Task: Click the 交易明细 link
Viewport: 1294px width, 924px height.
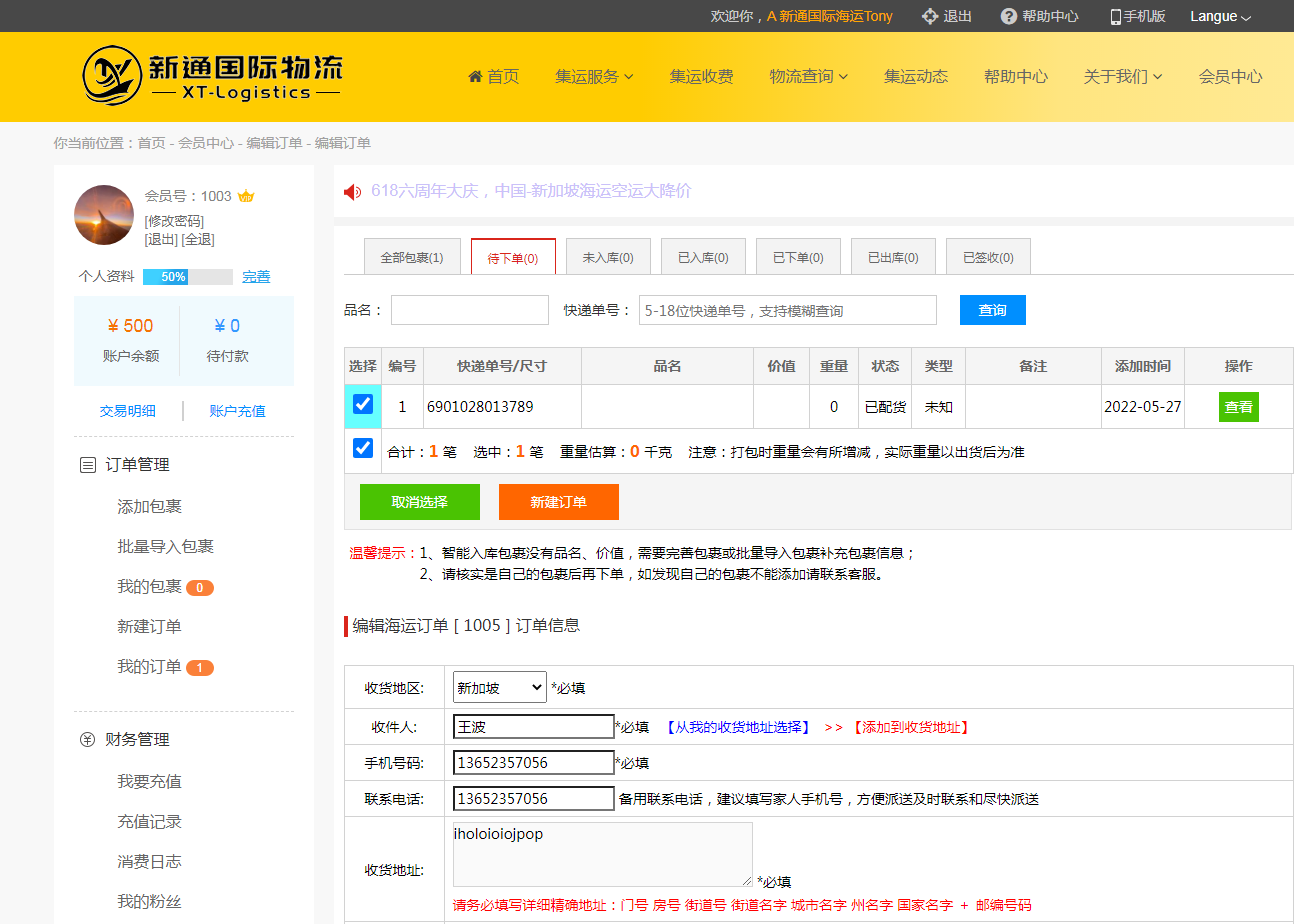Action: tap(128, 411)
